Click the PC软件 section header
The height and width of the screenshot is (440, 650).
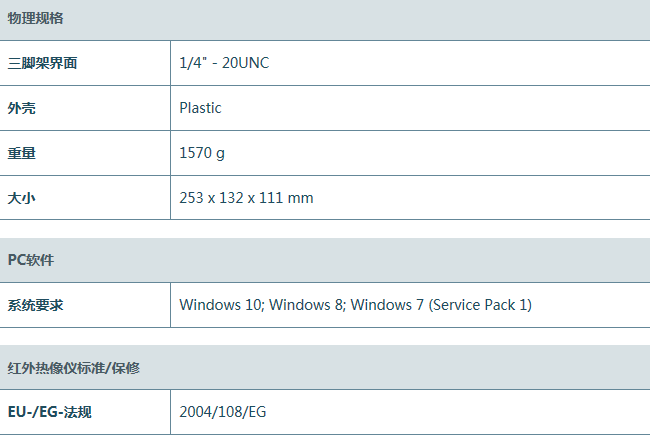click(x=31, y=260)
